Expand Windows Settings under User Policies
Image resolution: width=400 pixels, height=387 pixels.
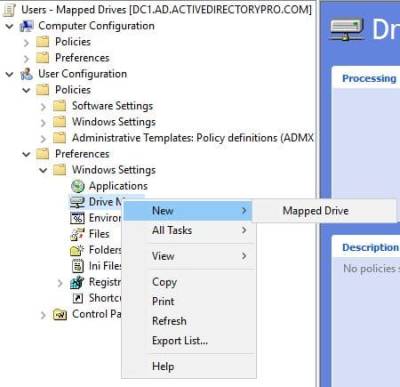[43, 122]
